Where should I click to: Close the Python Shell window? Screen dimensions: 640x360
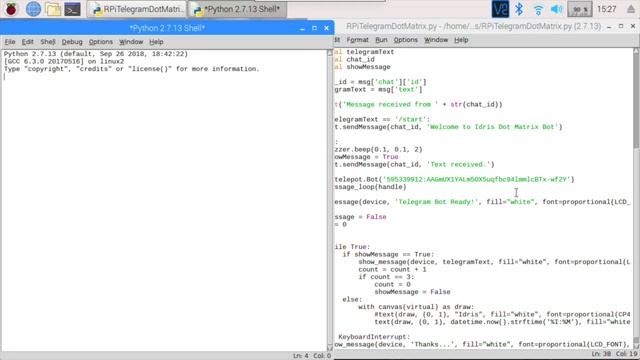point(327,28)
